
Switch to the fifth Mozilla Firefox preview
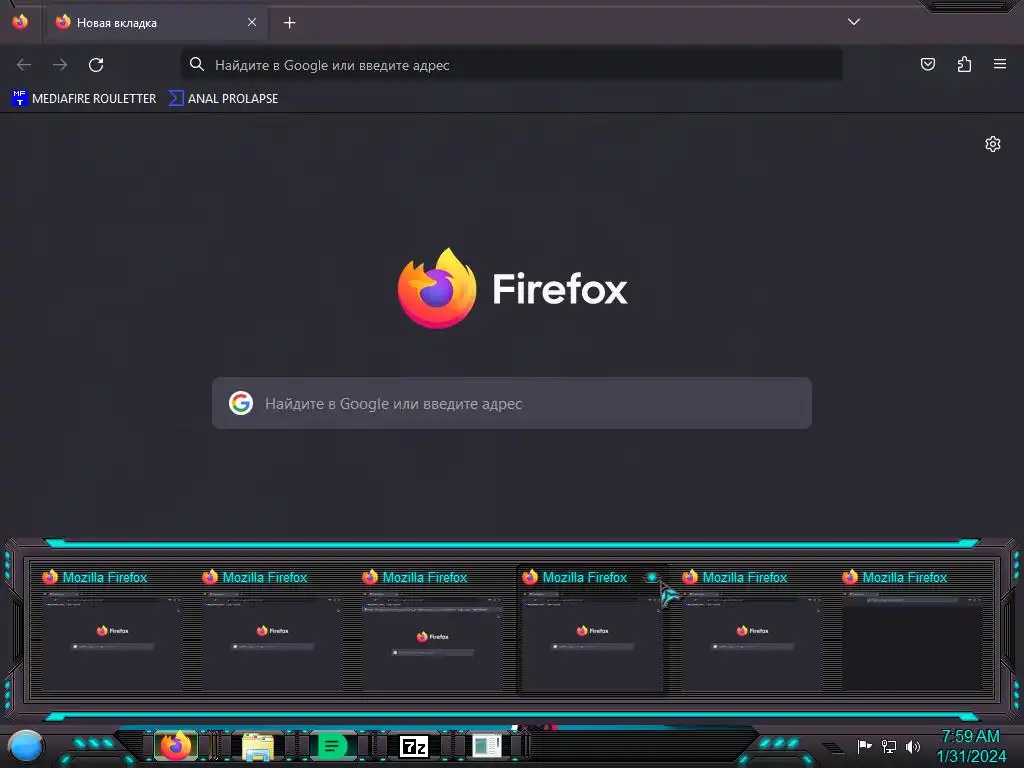click(752, 630)
